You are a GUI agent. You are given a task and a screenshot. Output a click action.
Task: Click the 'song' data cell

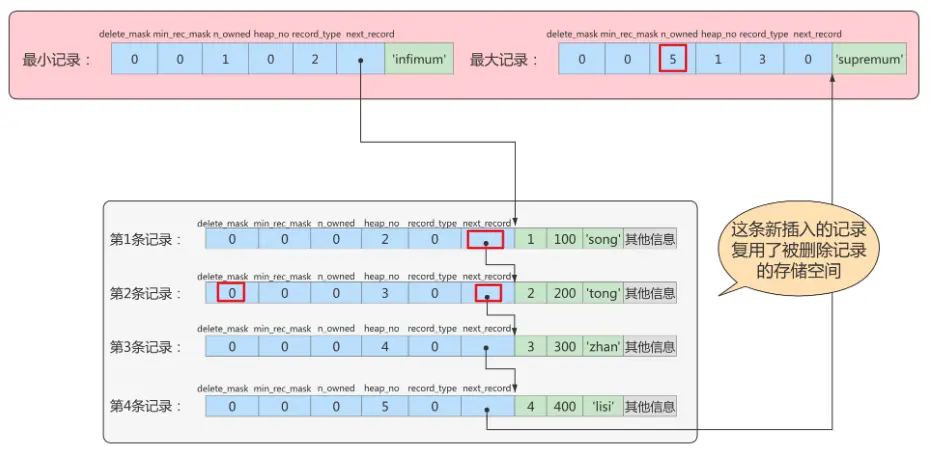(x=603, y=240)
